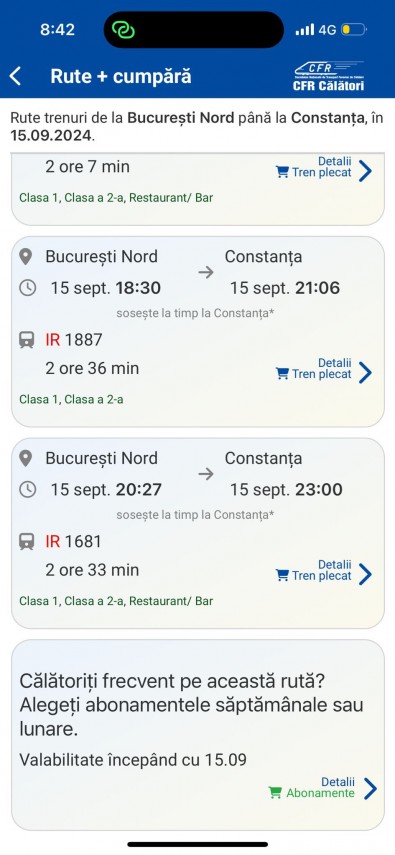The image size is (395, 855).
Task: Tap the green Abonamente cart icon
Action: tap(276, 793)
